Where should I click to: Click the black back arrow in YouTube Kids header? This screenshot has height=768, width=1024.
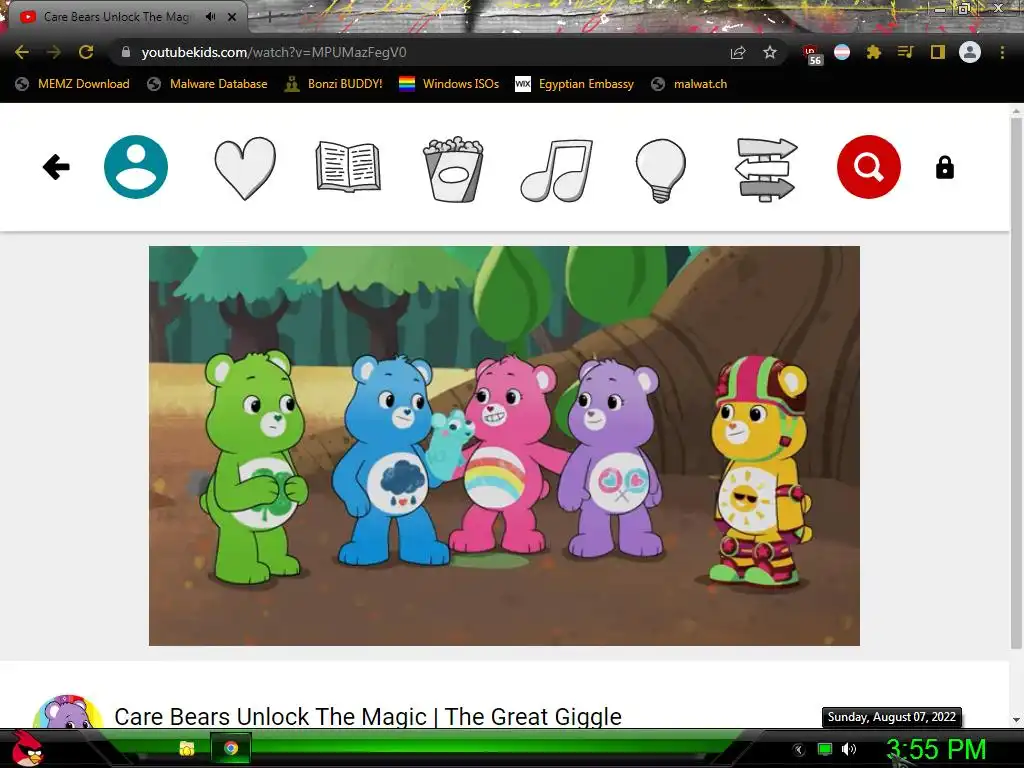point(56,167)
